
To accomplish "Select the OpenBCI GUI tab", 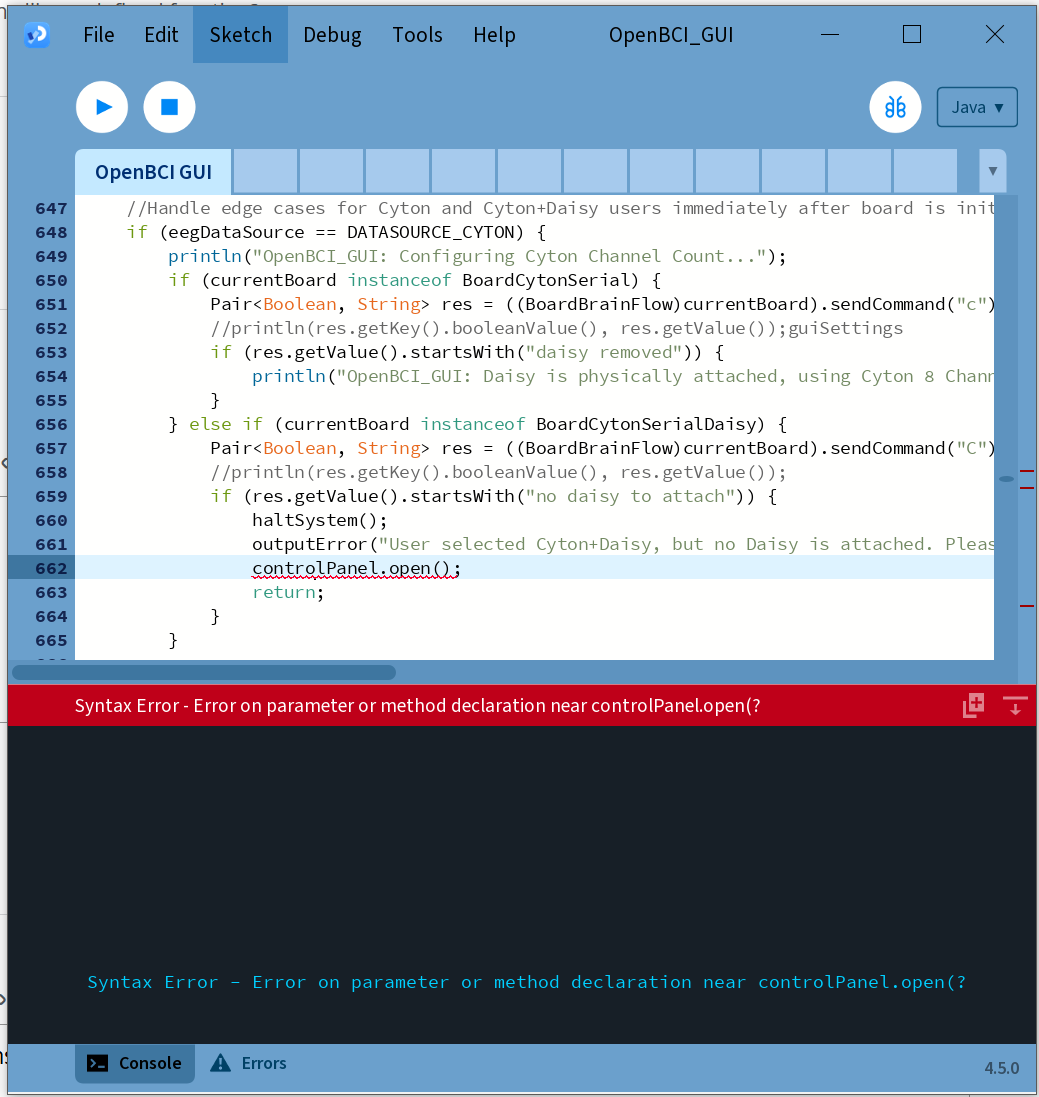I will coord(153,172).
